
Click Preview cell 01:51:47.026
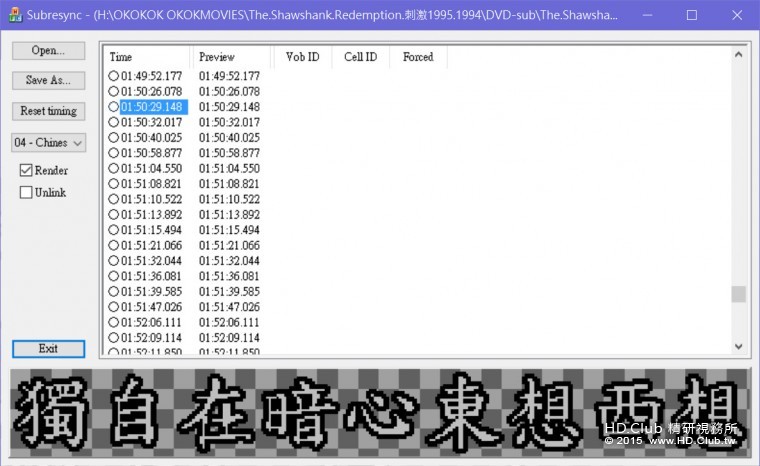[x=229, y=307]
